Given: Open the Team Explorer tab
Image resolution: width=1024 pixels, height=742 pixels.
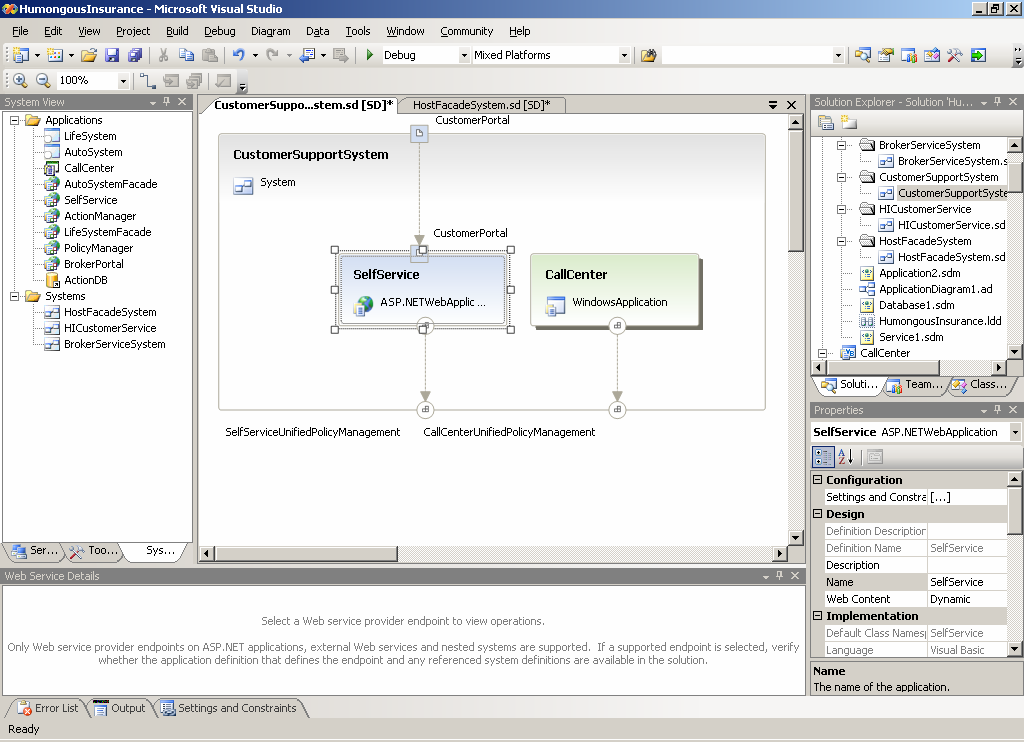Looking at the screenshot, I should point(916,385).
